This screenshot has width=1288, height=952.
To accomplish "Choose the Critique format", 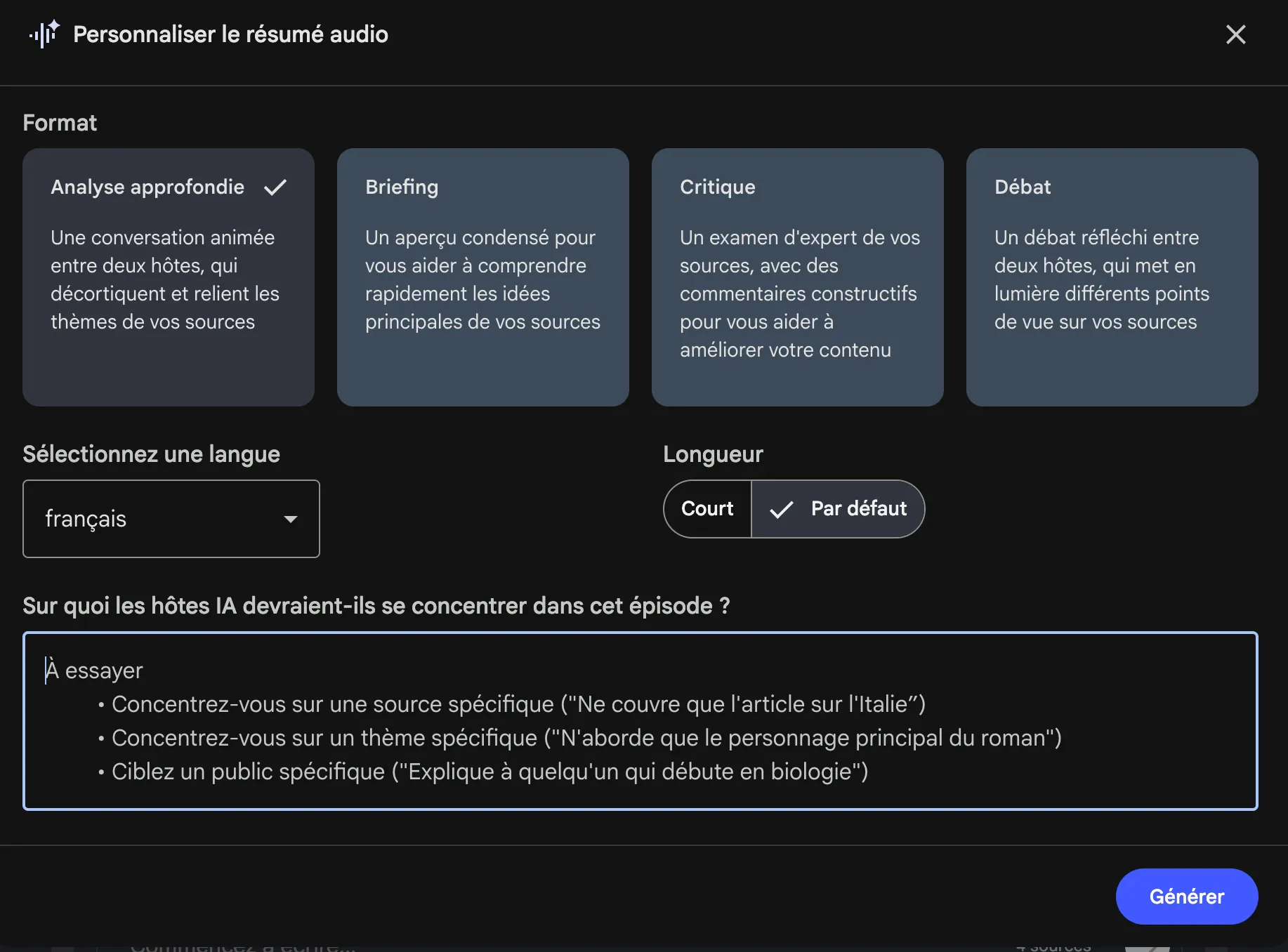I will tap(797, 277).
